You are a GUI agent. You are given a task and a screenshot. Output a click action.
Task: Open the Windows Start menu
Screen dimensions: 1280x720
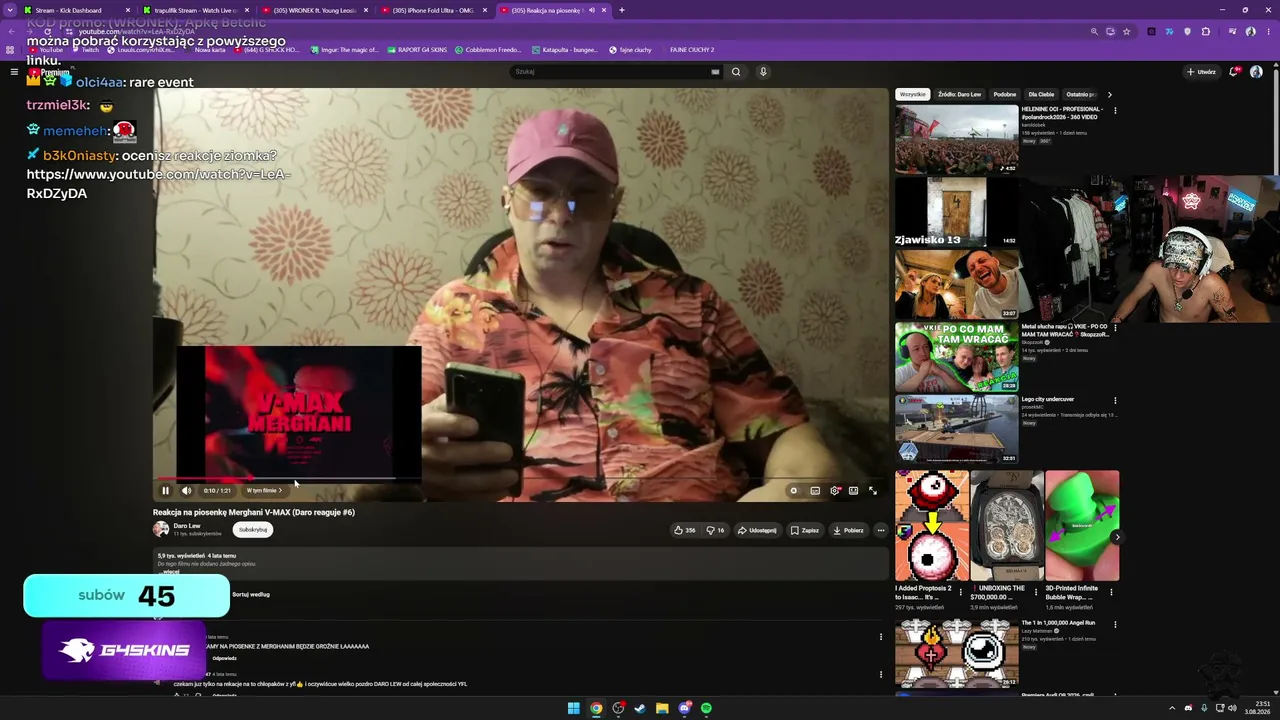pos(573,708)
